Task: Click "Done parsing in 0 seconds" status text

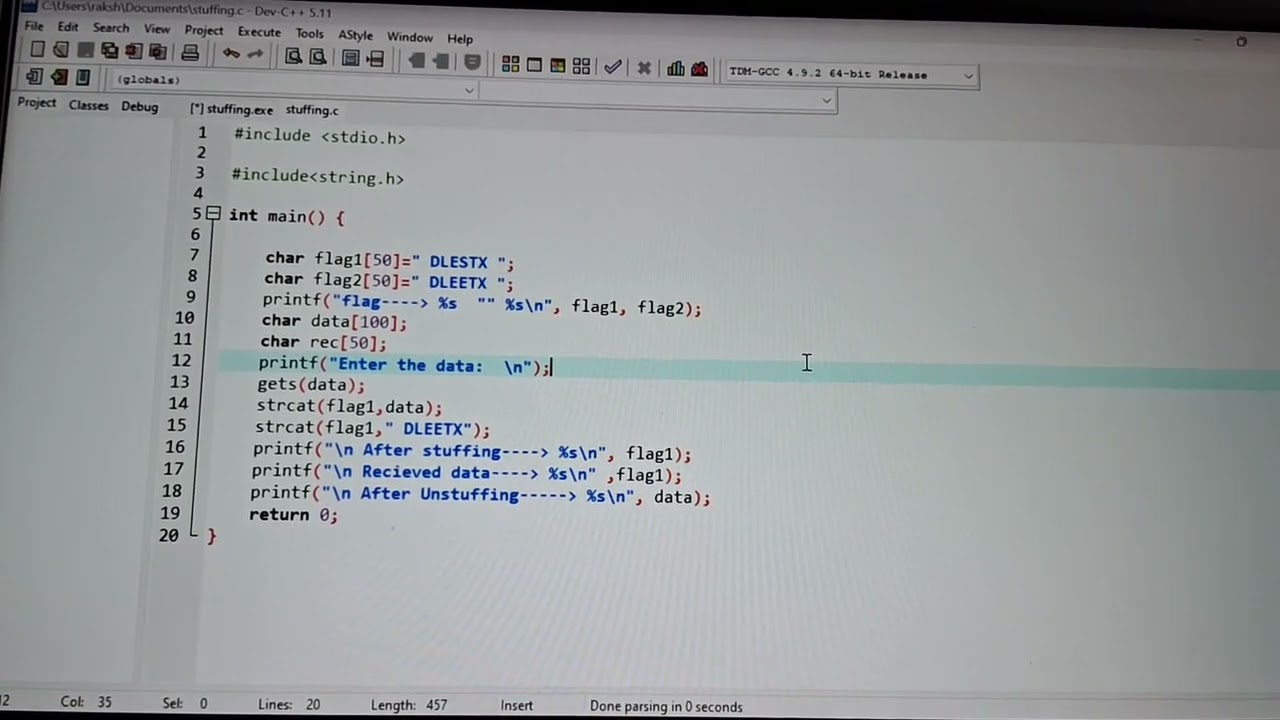Action: tap(666, 706)
